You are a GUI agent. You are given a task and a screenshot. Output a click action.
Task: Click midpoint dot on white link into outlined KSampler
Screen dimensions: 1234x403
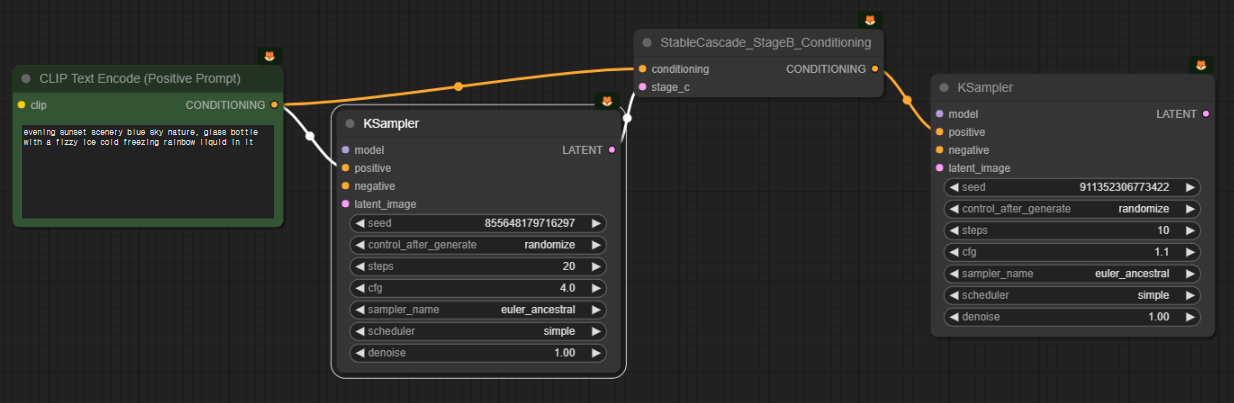309,136
